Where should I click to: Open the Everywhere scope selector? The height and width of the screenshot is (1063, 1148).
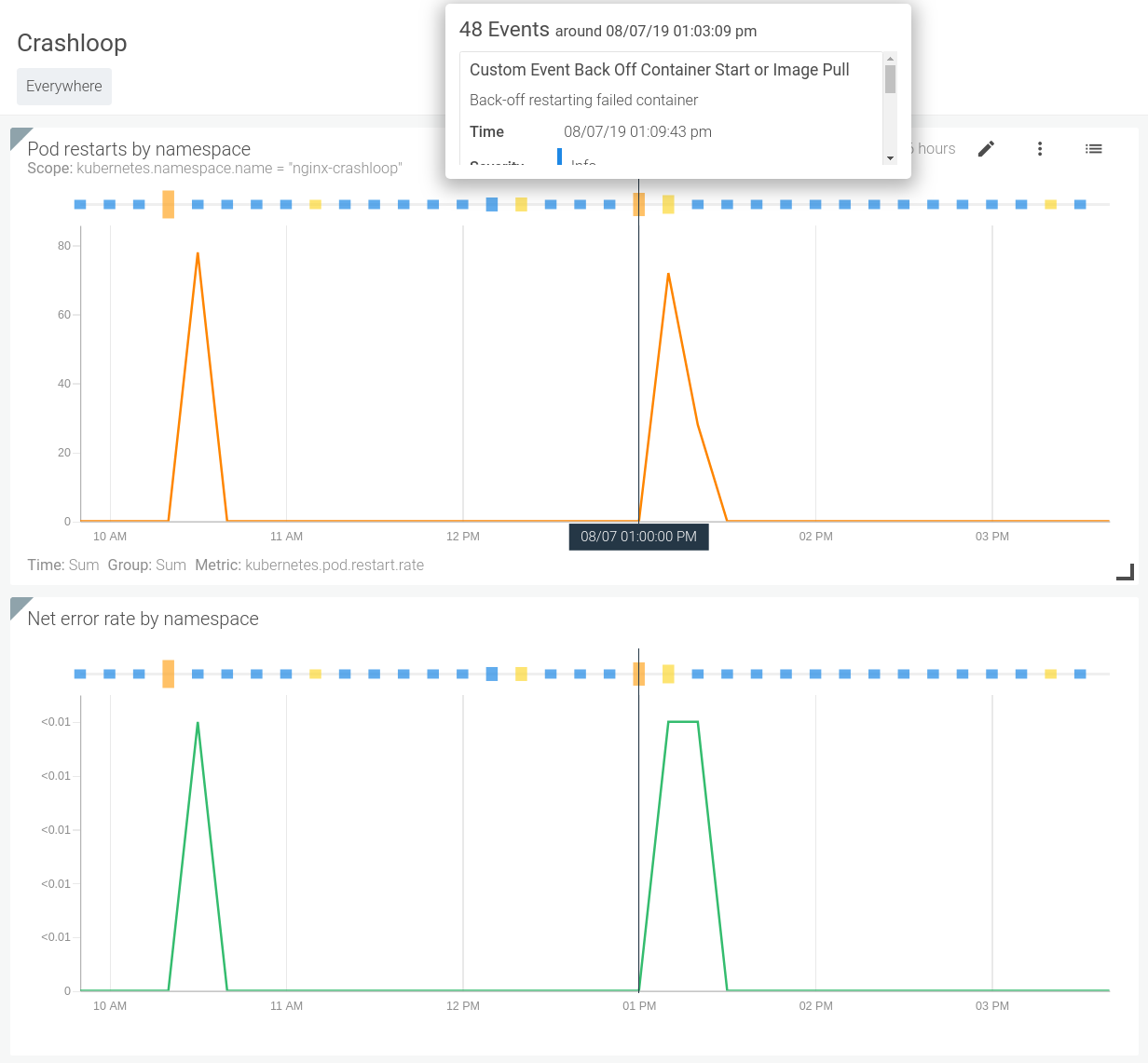click(63, 86)
